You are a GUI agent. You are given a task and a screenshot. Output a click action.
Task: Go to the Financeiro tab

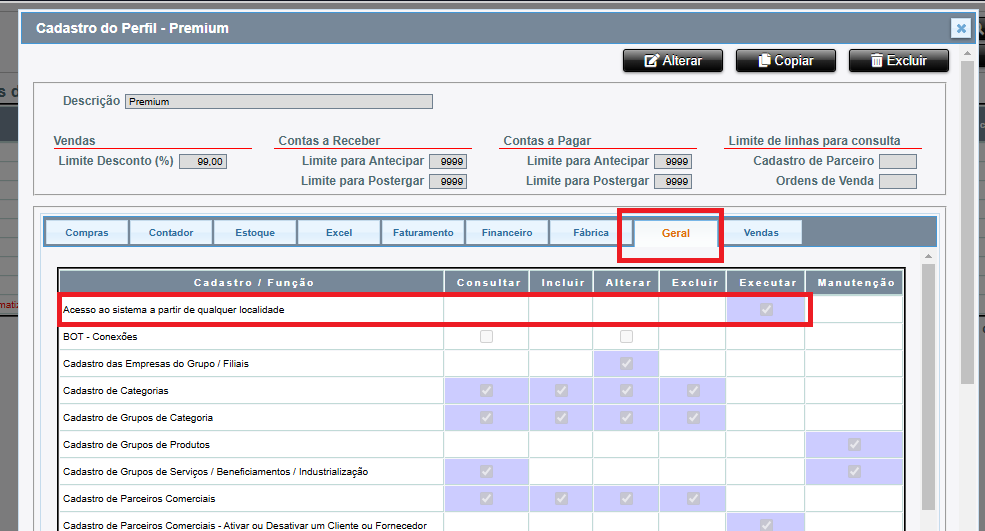point(507,233)
